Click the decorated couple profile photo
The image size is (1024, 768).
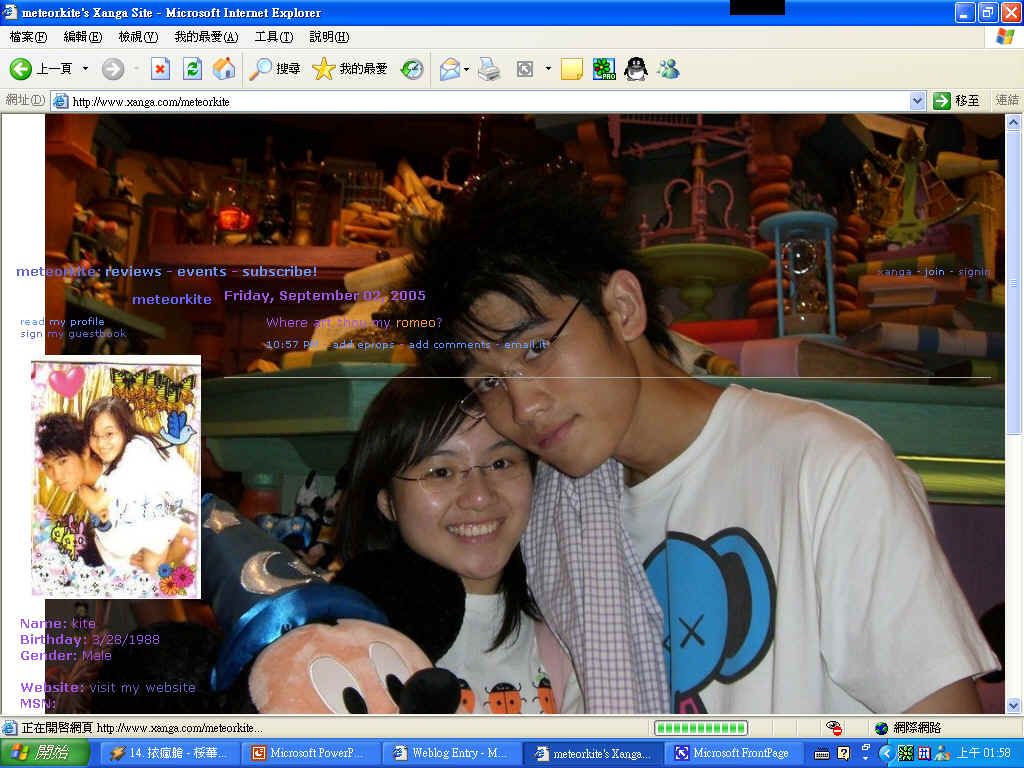pyautogui.click(x=116, y=477)
